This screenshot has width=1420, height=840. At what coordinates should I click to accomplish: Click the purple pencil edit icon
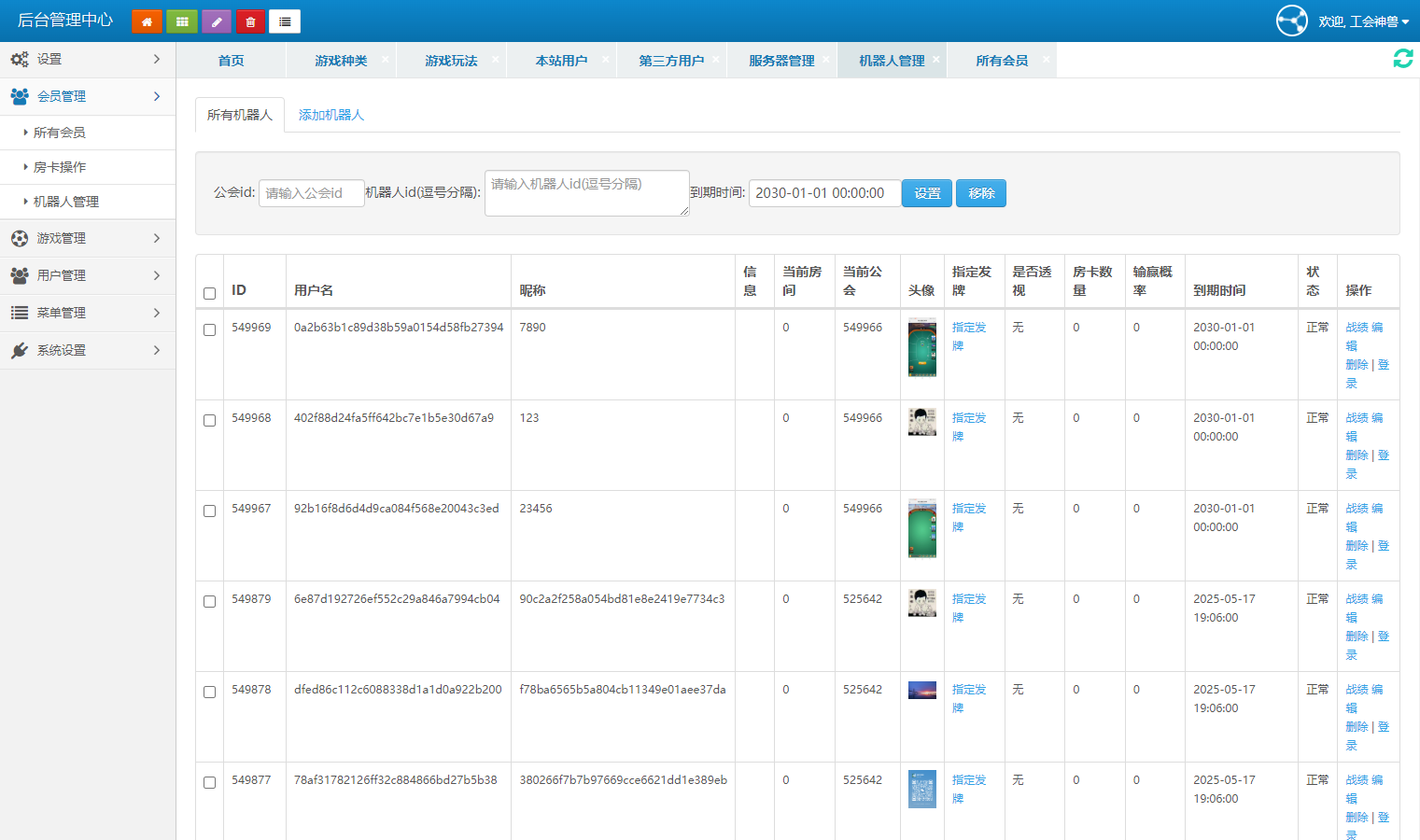click(217, 21)
